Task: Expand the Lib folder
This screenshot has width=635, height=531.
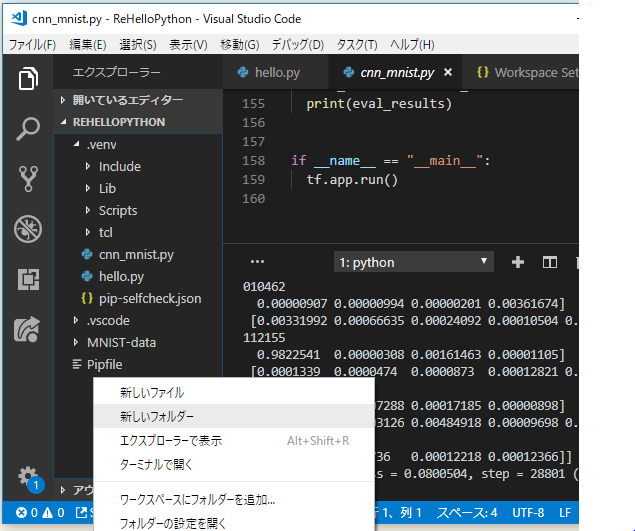Action: [87, 188]
